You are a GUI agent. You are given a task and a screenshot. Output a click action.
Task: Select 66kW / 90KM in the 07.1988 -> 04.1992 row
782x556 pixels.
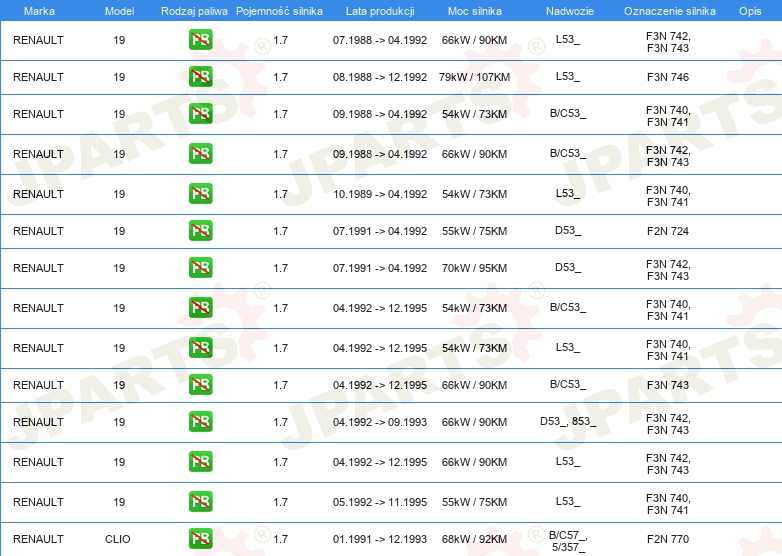pyautogui.click(x=474, y=40)
